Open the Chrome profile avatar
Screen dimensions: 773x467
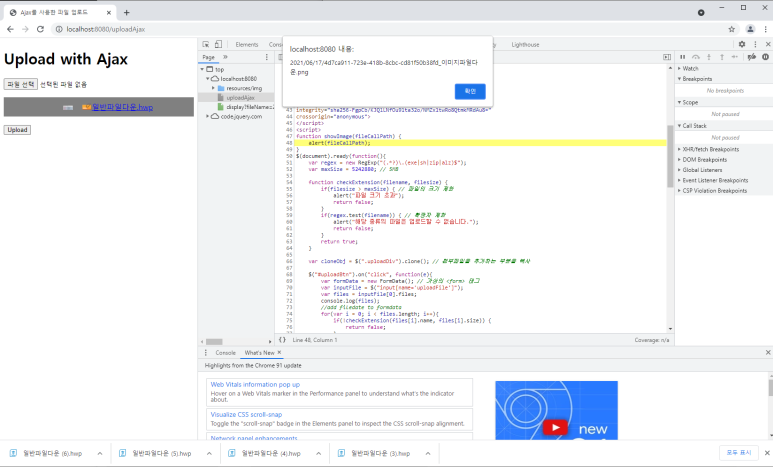pos(750,29)
